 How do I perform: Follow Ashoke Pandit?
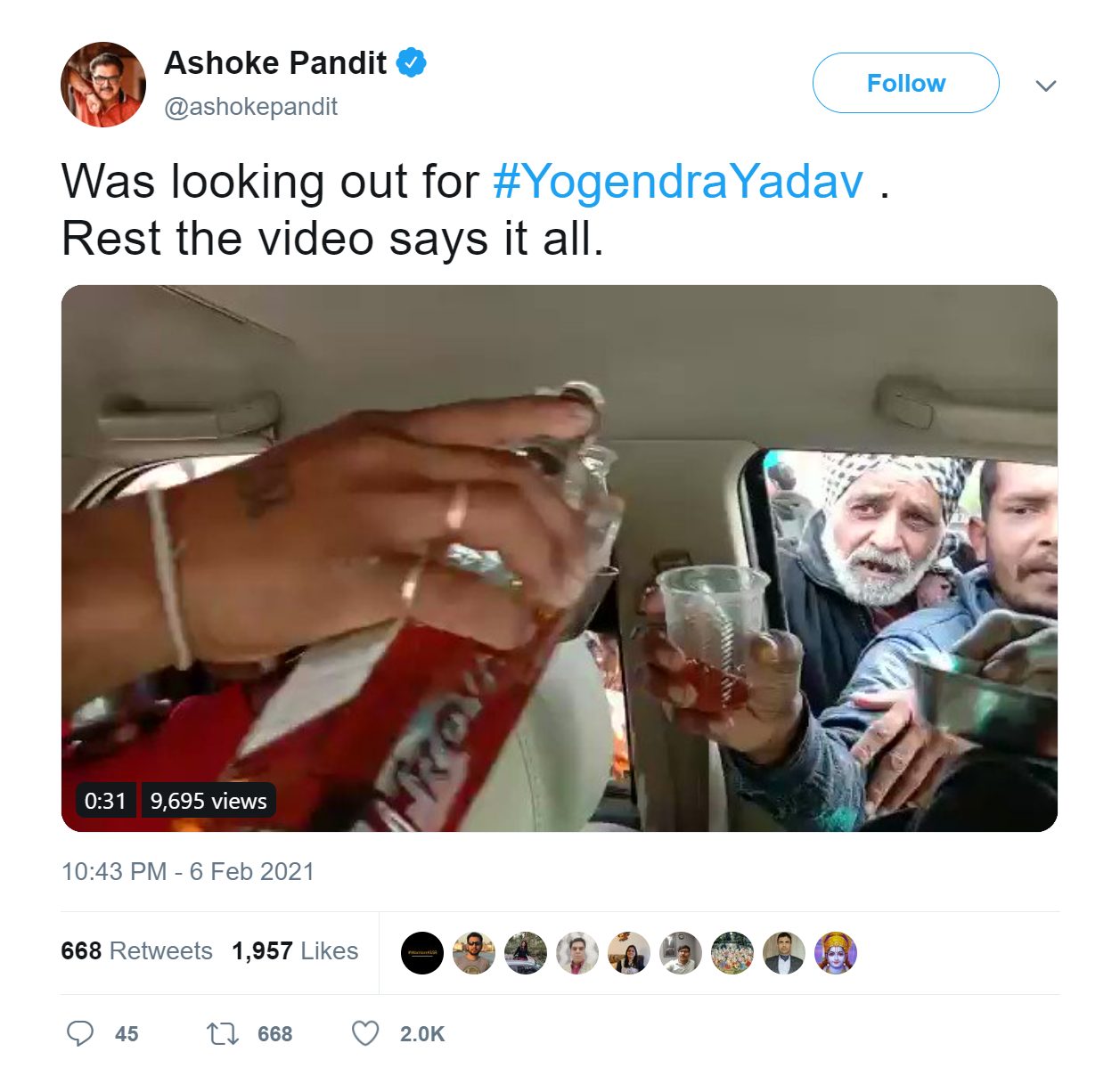pyautogui.click(x=905, y=83)
